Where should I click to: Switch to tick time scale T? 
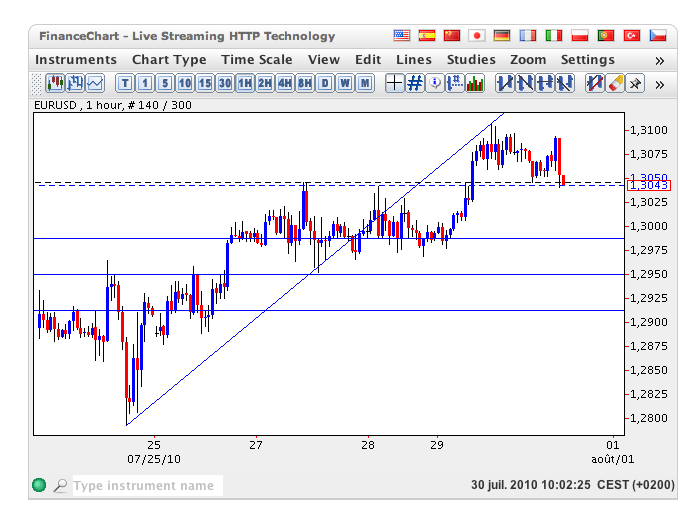click(125, 83)
